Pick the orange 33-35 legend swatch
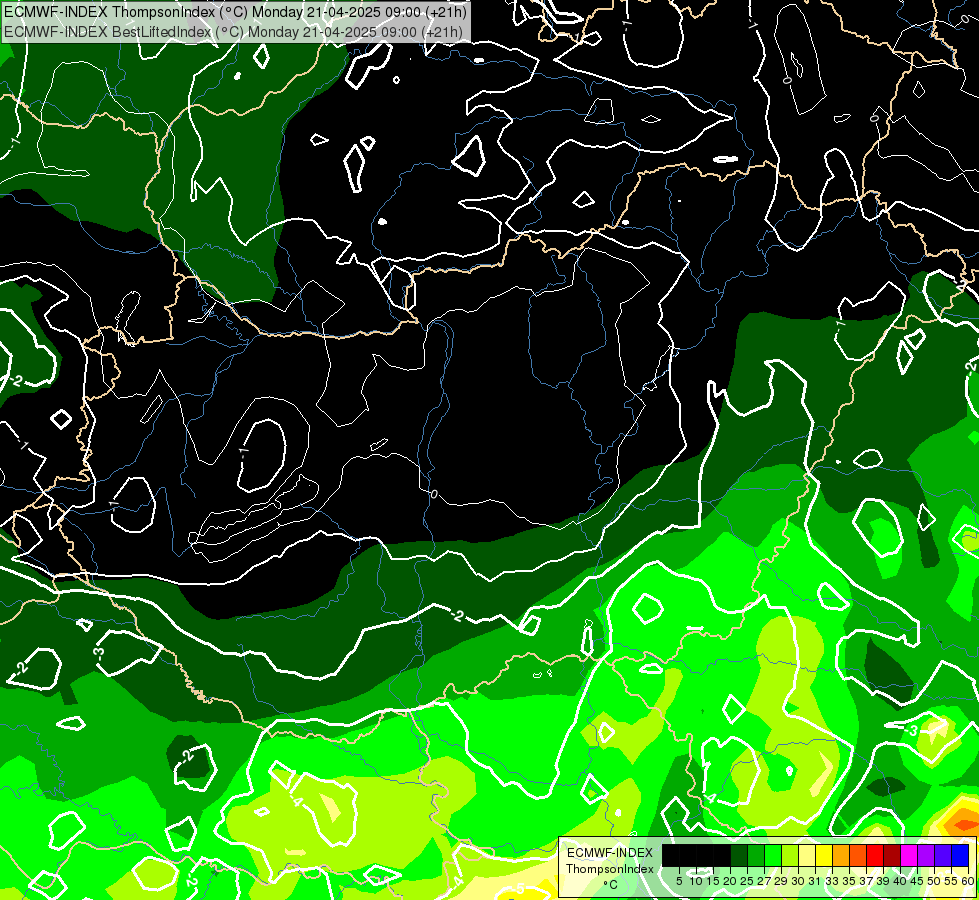The height and width of the screenshot is (900, 979). pyautogui.click(x=841, y=856)
